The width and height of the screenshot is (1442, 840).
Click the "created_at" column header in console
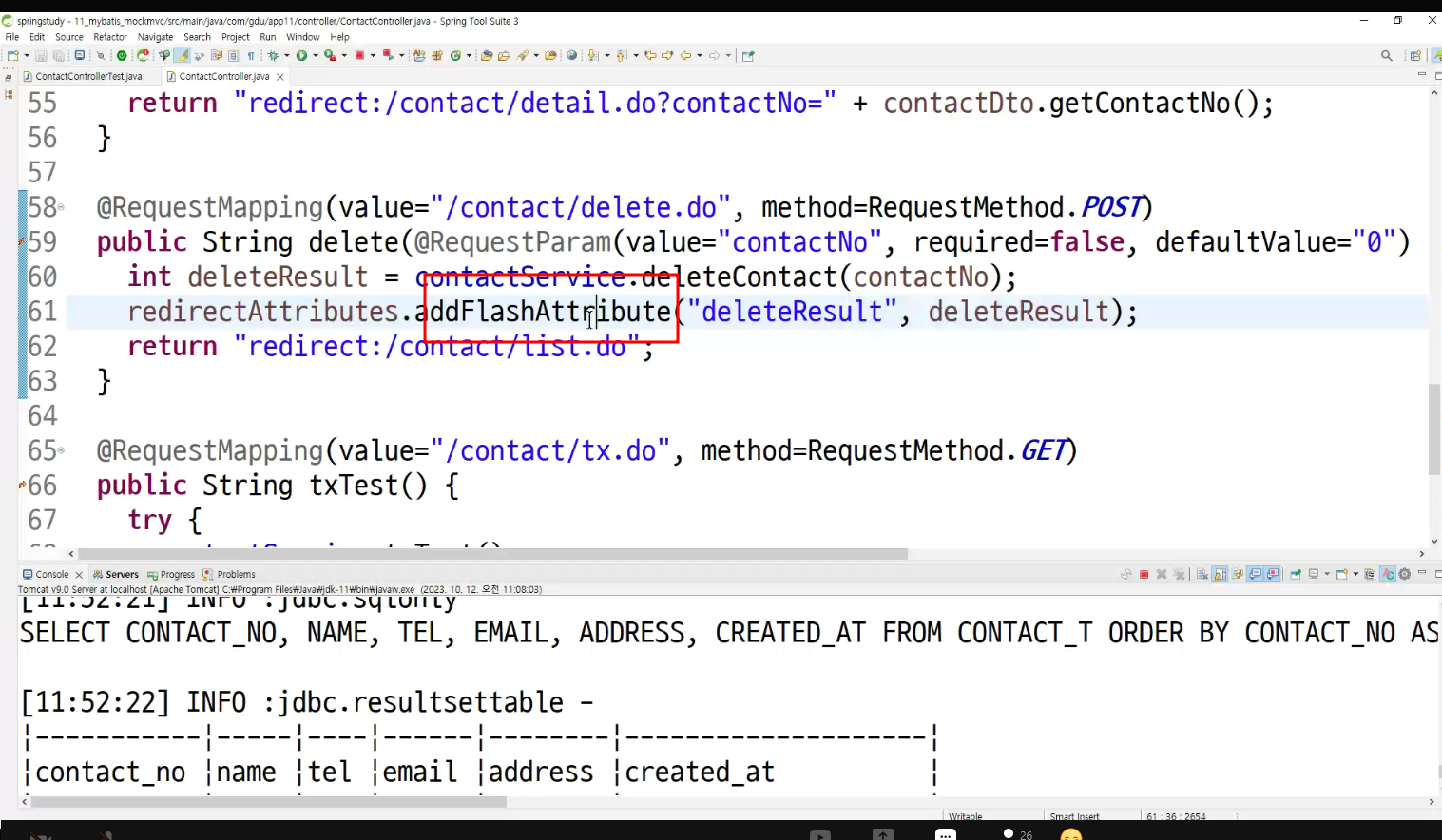[x=700, y=772]
